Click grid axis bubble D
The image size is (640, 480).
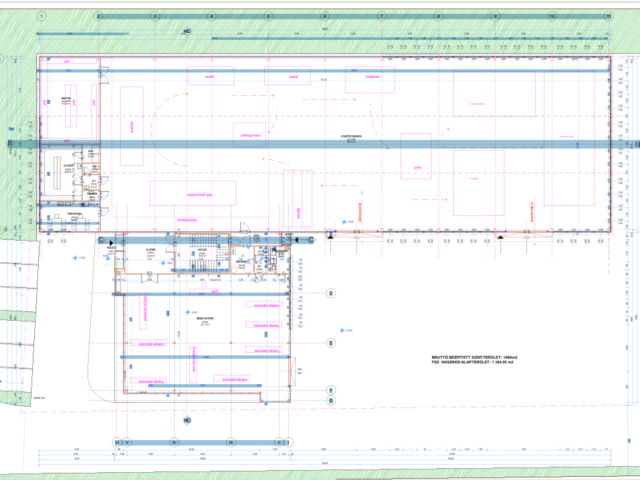pyautogui.click(x=329, y=293)
